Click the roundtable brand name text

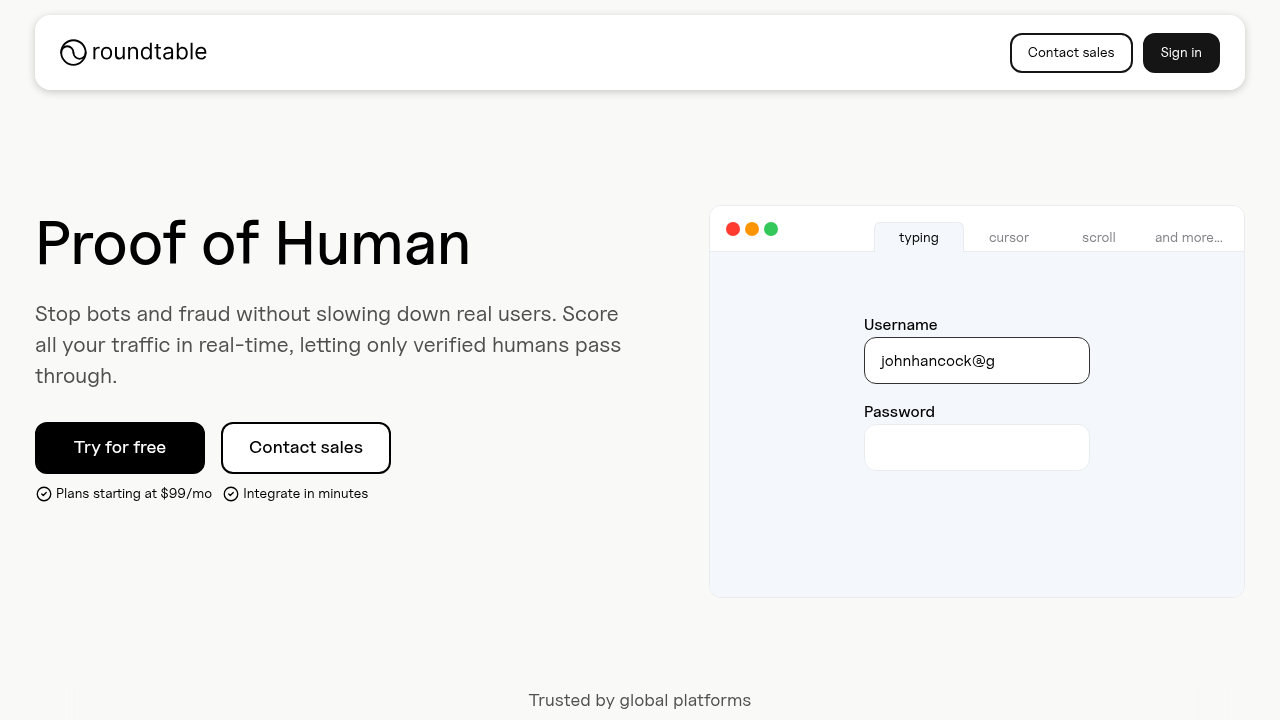click(x=149, y=52)
